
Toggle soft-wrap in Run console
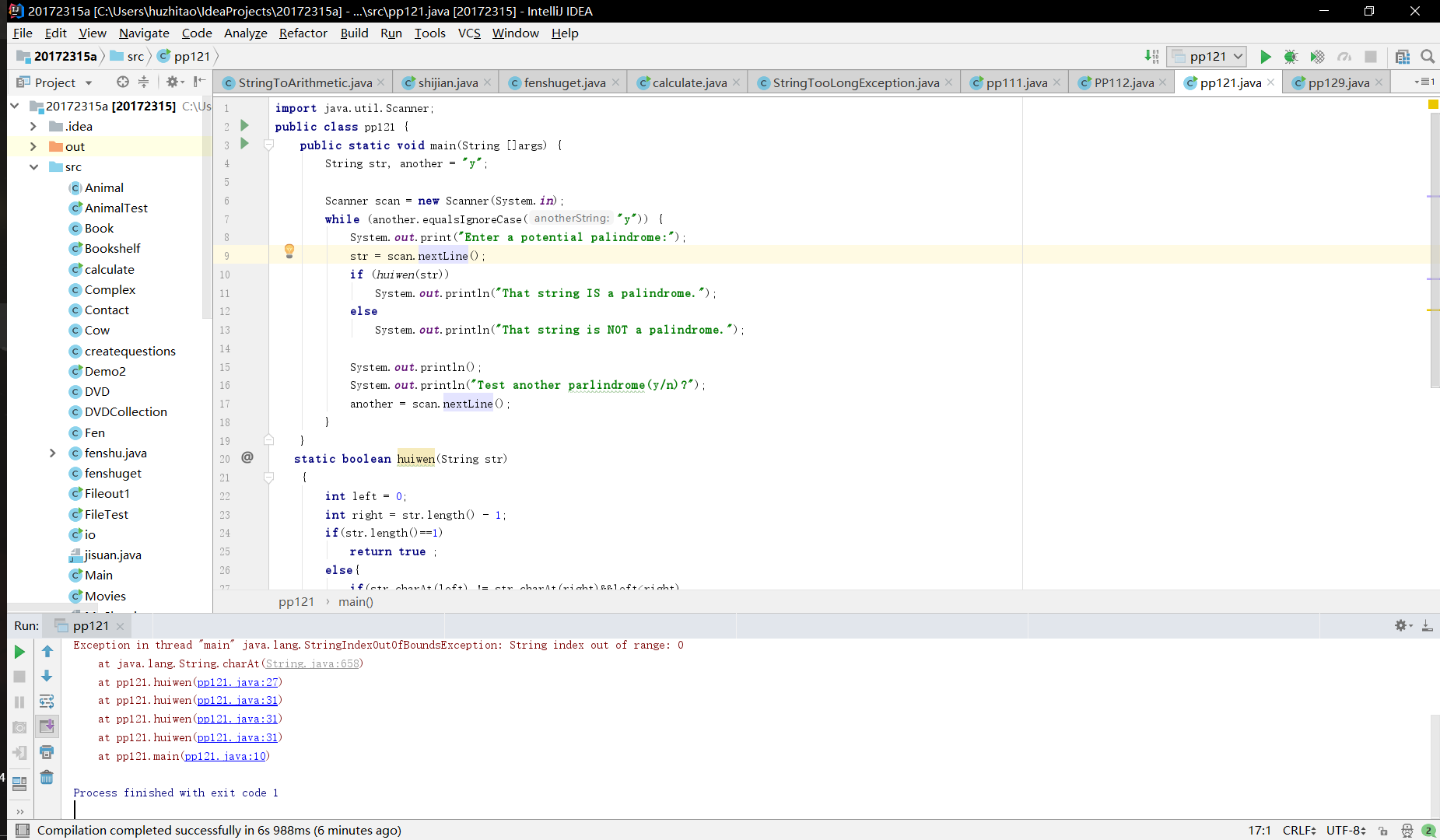pos(47,702)
